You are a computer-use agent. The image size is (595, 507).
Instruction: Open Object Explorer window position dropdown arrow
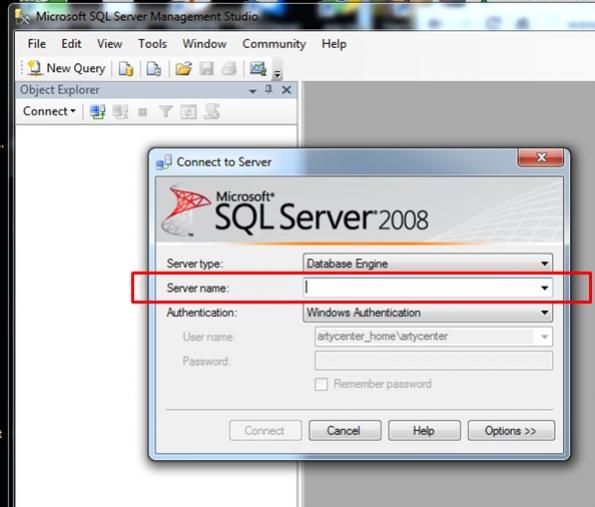[252, 91]
